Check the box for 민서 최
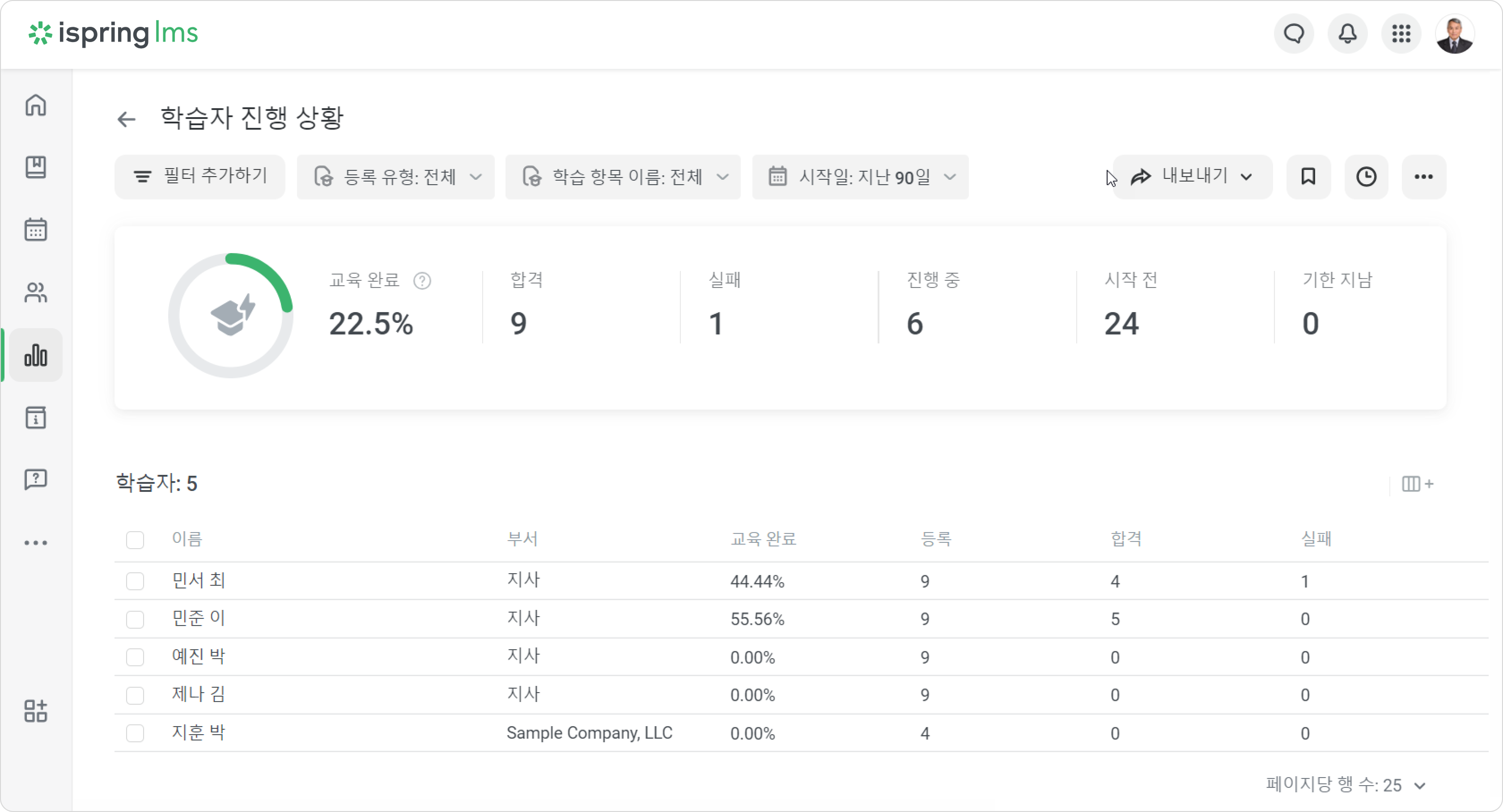 [x=135, y=581]
